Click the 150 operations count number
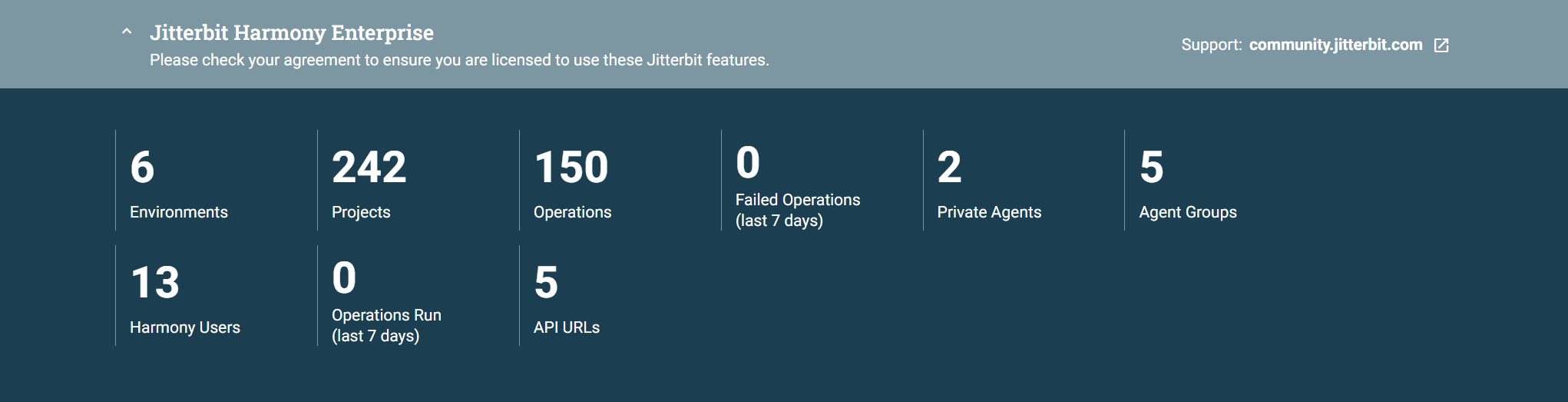The height and width of the screenshot is (402, 1568). click(571, 168)
